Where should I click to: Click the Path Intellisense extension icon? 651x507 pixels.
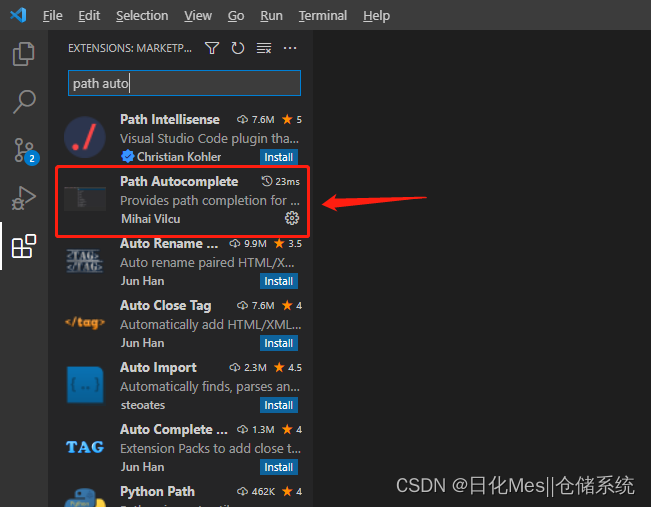85,137
